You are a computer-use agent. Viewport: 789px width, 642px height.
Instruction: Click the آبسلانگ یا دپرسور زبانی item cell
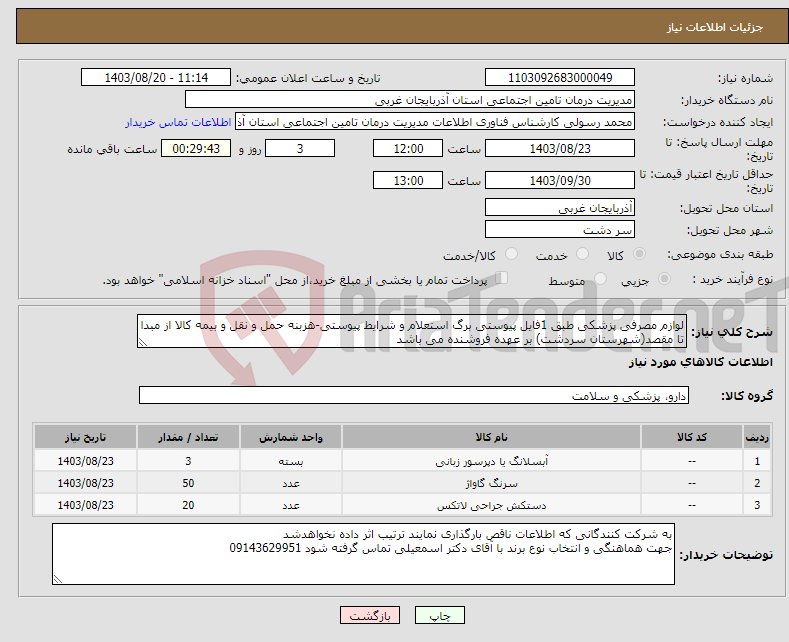click(x=491, y=461)
